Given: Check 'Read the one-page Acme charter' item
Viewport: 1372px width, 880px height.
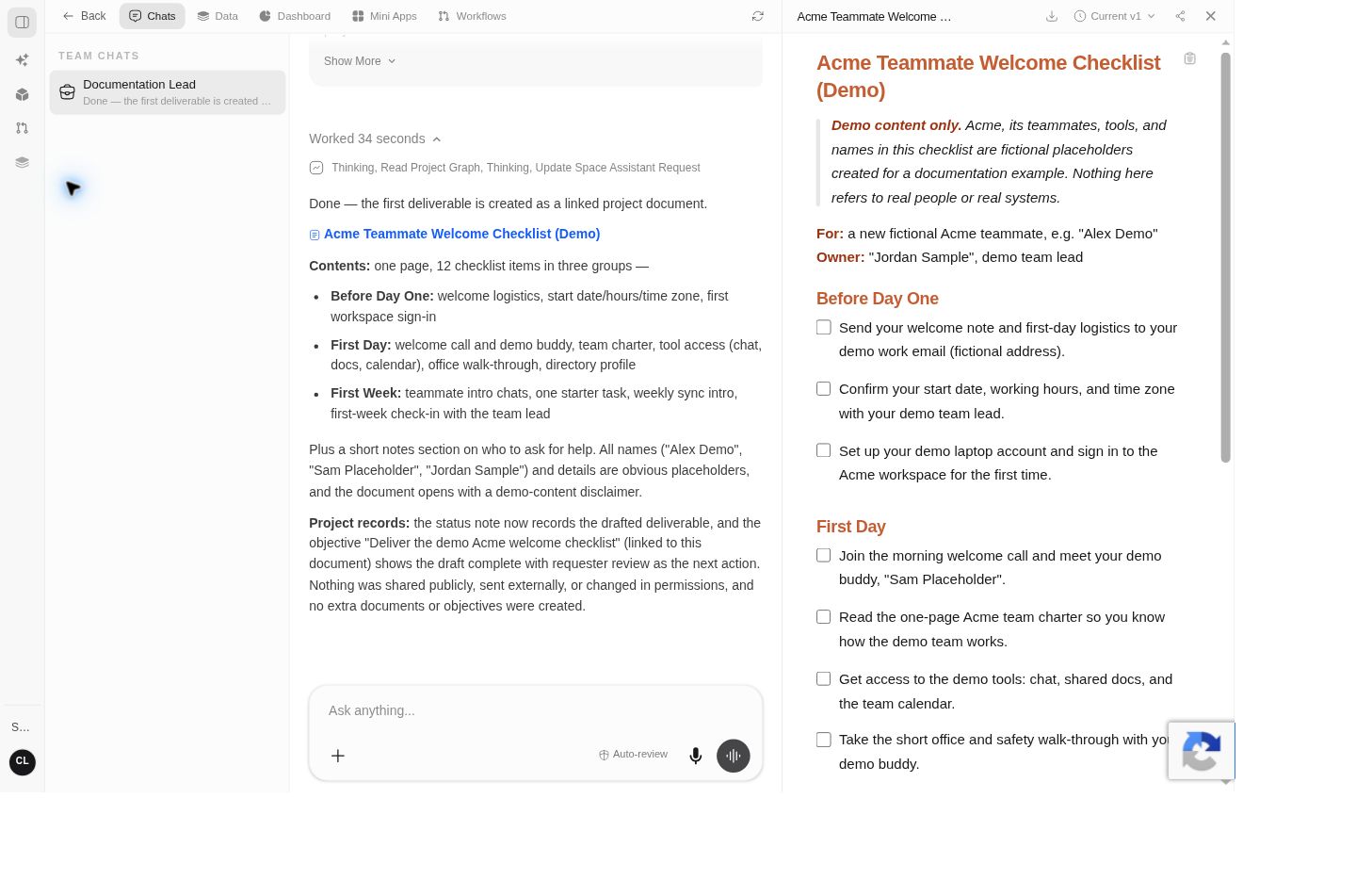Looking at the screenshot, I should (x=824, y=617).
